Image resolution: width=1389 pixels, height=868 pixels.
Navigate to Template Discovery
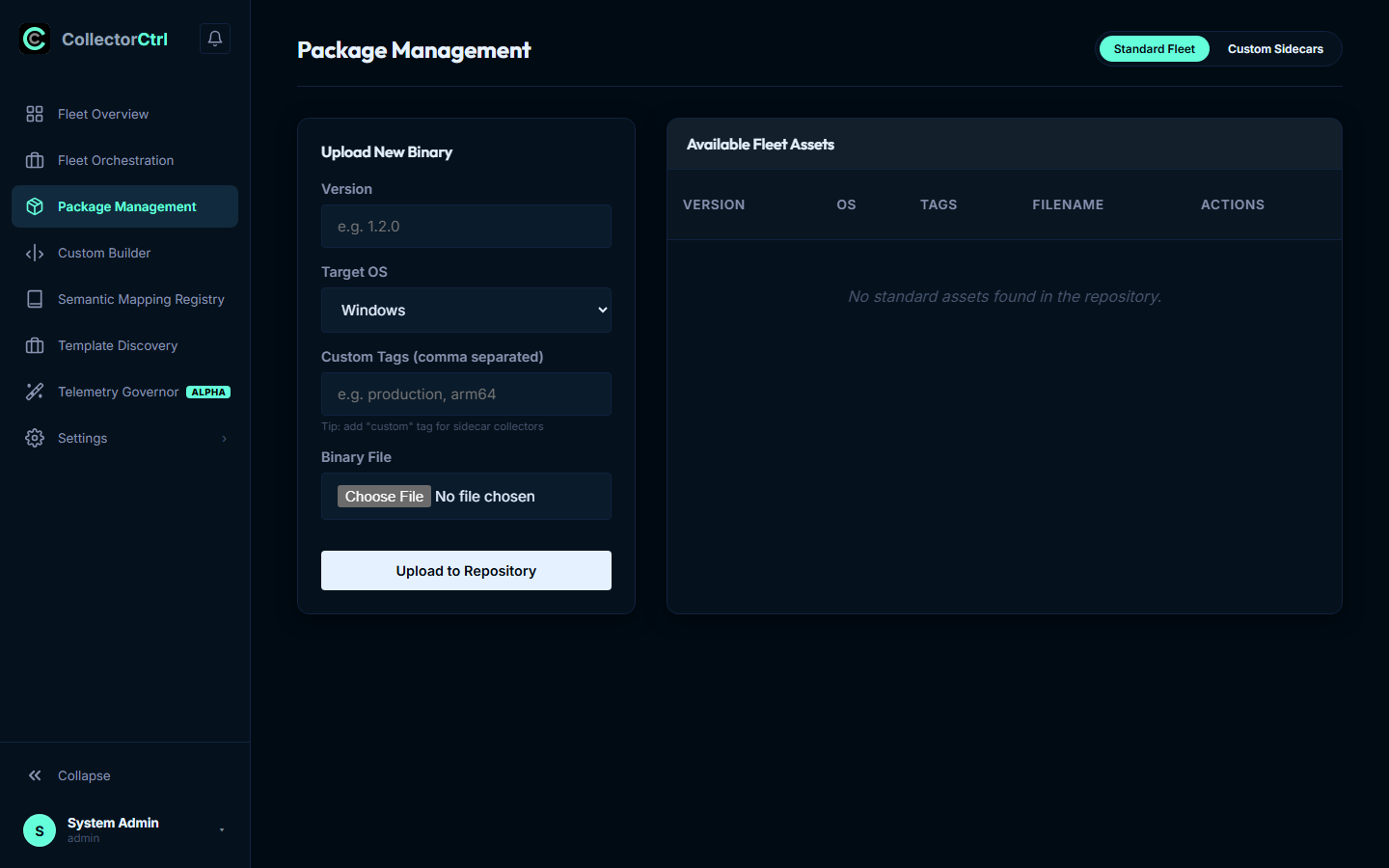124,345
